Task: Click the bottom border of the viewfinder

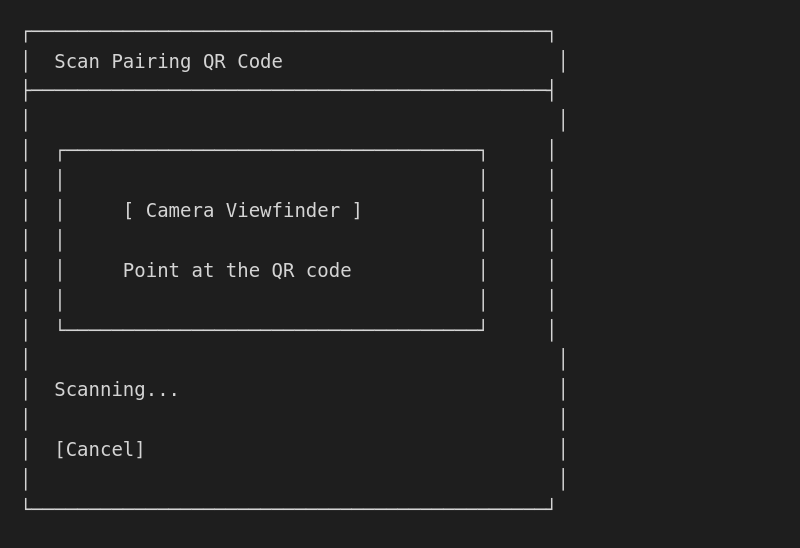Action: point(271,329)
